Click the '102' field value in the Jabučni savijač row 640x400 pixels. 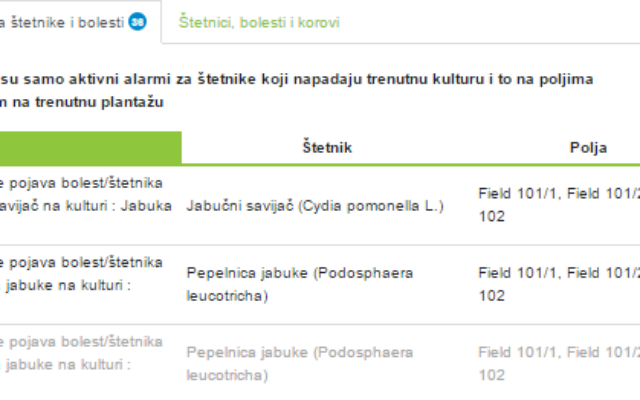click(x=491, y=216)
